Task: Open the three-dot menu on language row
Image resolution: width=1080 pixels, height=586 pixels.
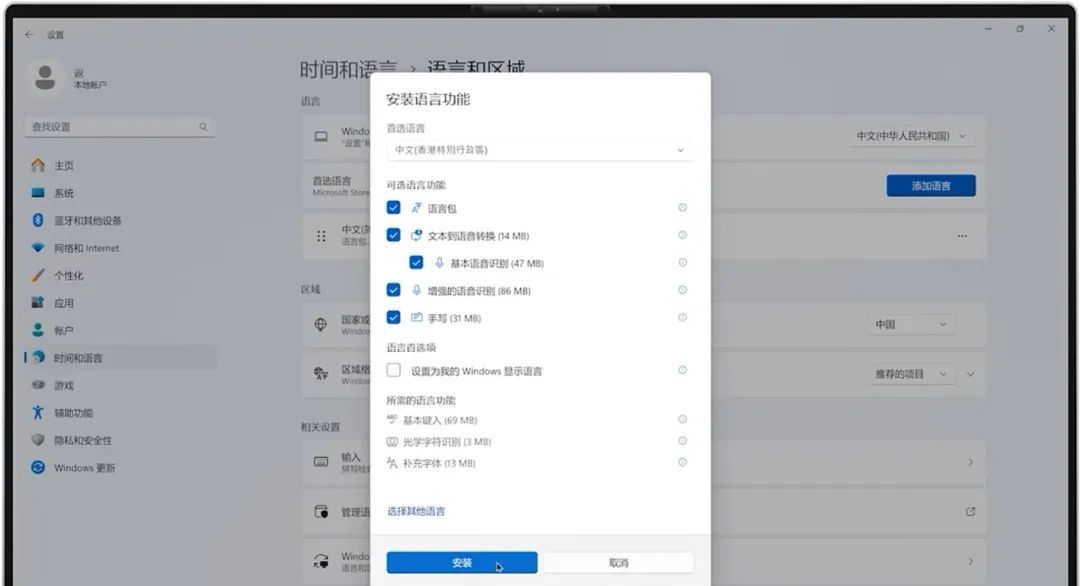Action: 962,236
